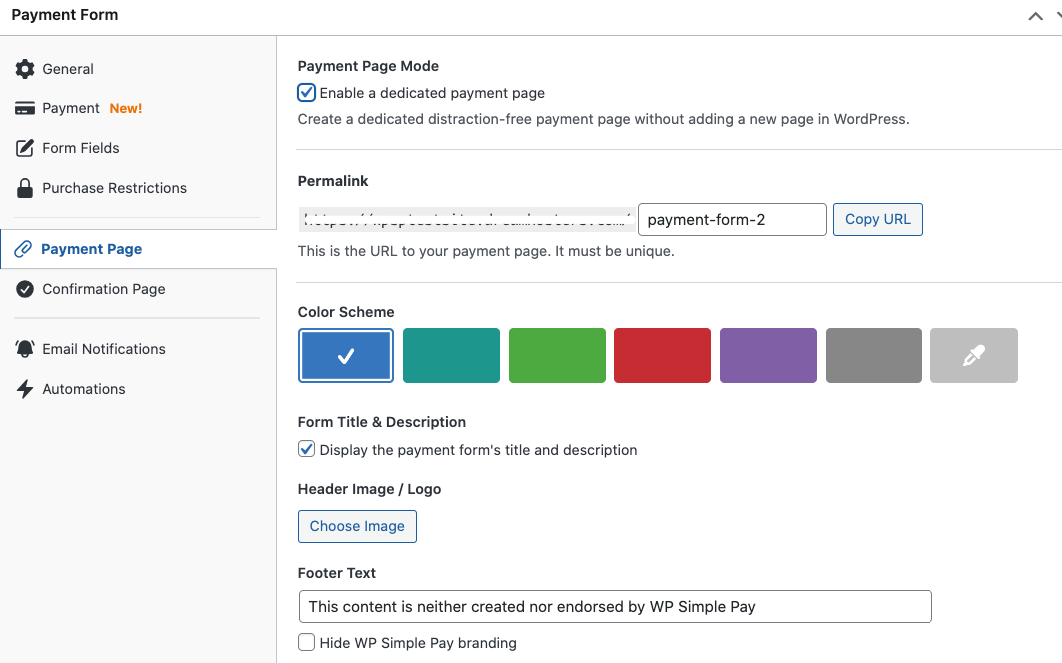1062x663 pixels.
Task: Uncheck display form title and description
Action: 307,450
